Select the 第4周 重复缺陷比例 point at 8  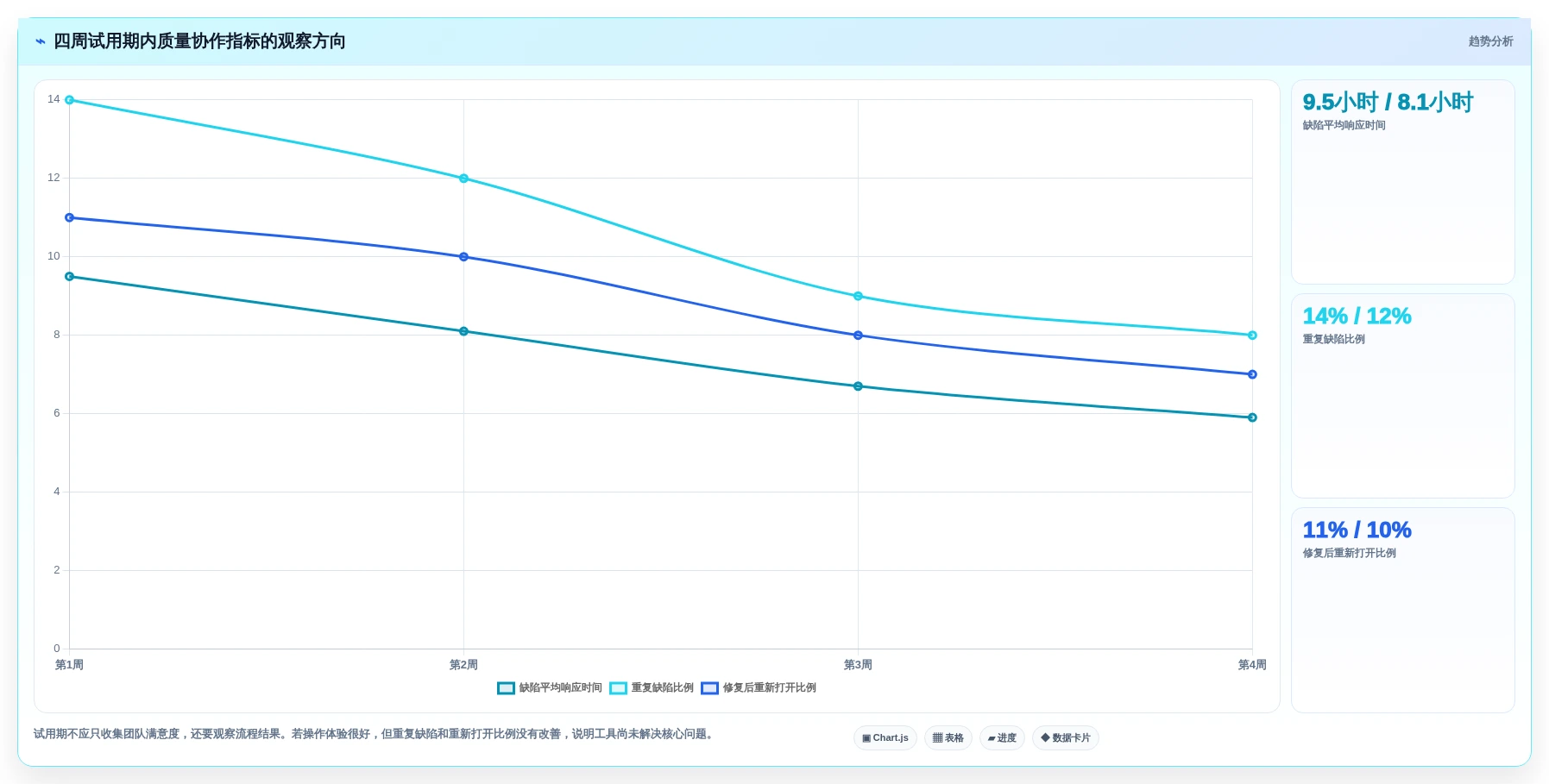pos(1252,336)
